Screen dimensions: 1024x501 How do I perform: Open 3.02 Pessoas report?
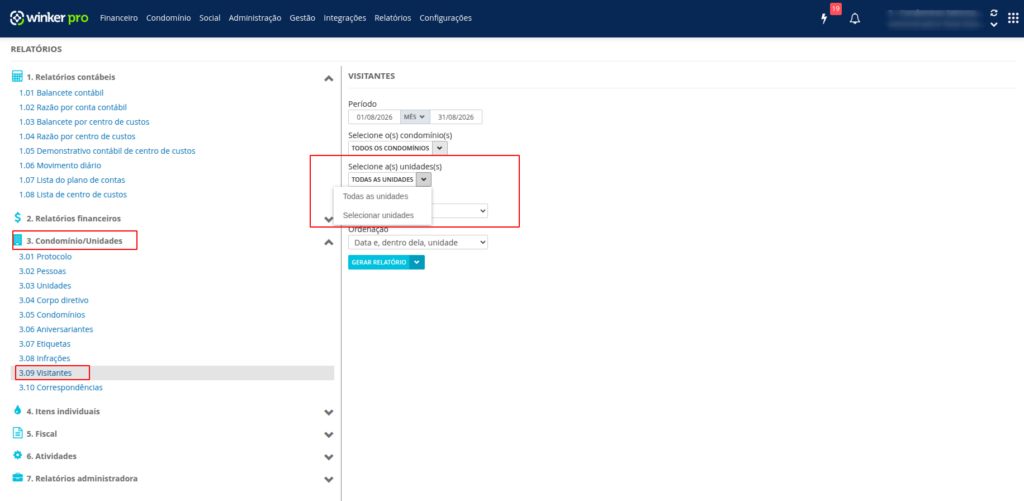coord(42,271)
